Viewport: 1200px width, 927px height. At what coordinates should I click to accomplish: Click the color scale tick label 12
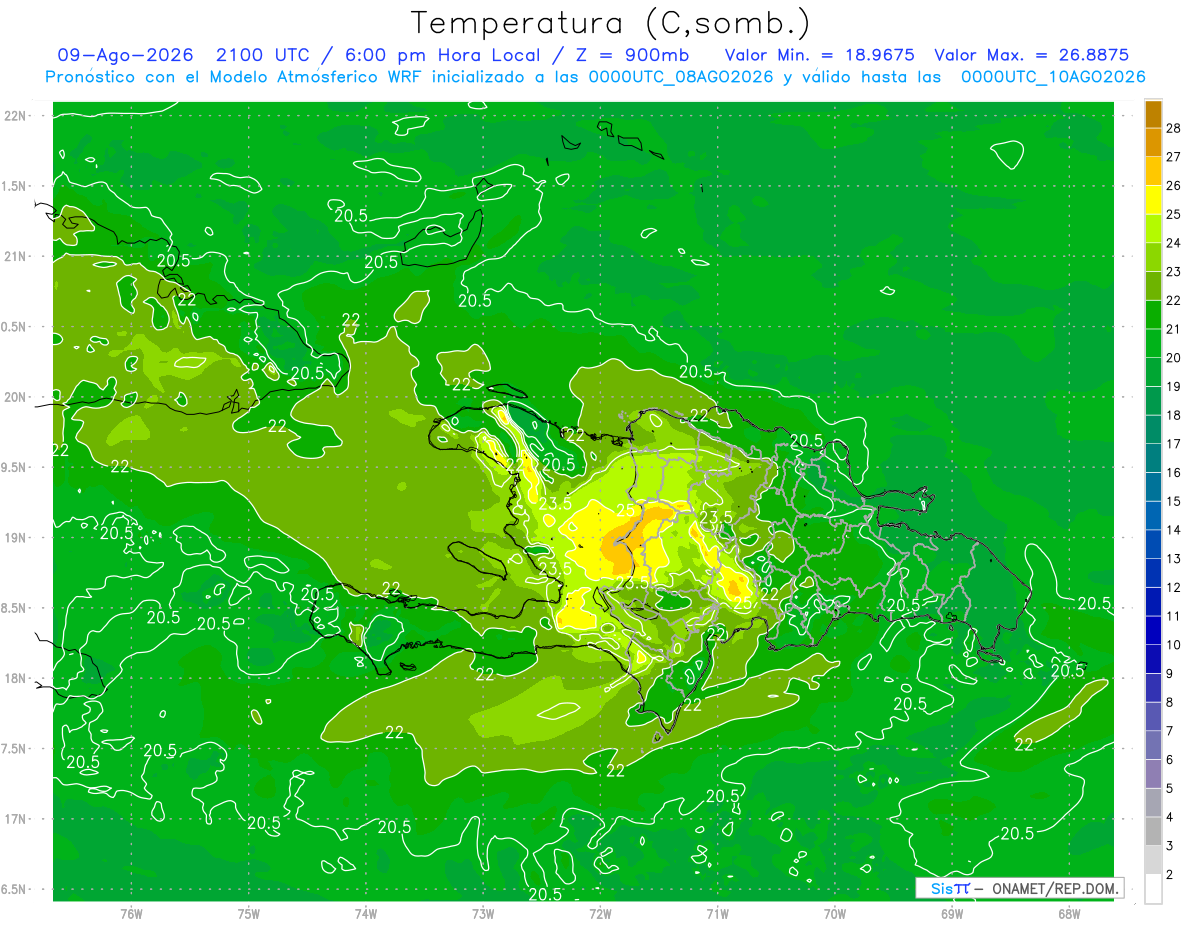point(1174,587)
